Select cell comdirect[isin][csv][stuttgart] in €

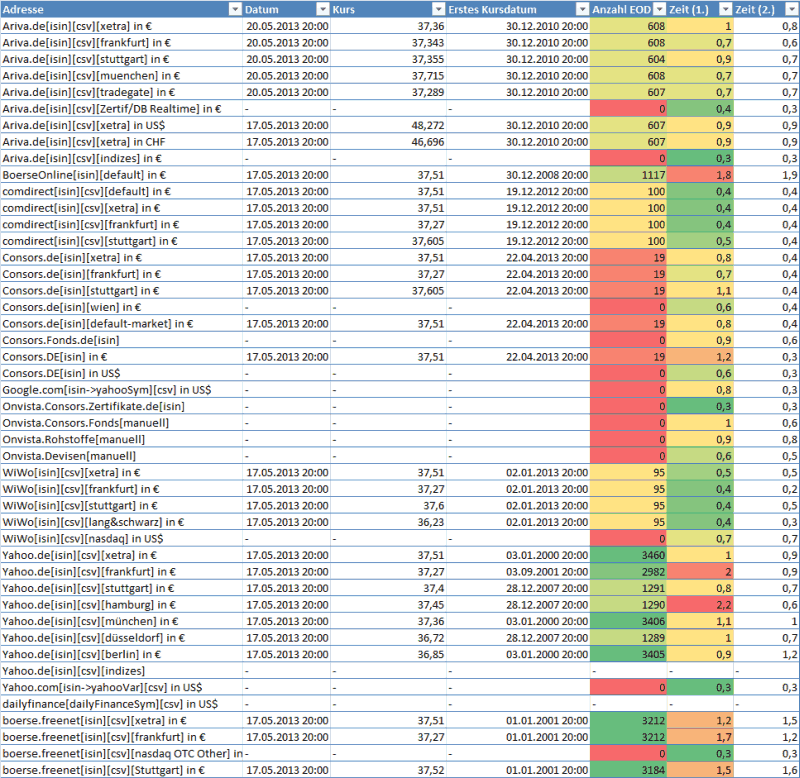coord(121,241)
